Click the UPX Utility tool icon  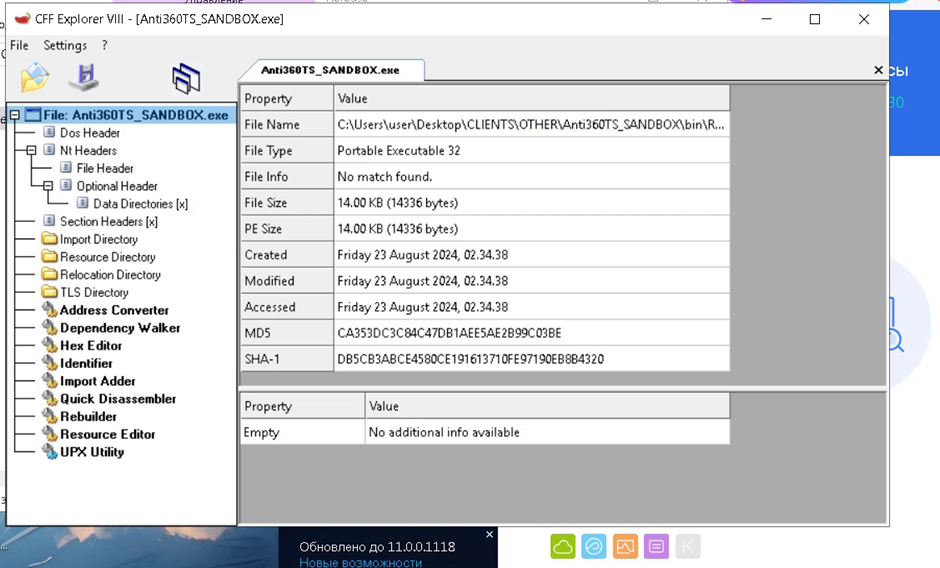coord(50,451)
